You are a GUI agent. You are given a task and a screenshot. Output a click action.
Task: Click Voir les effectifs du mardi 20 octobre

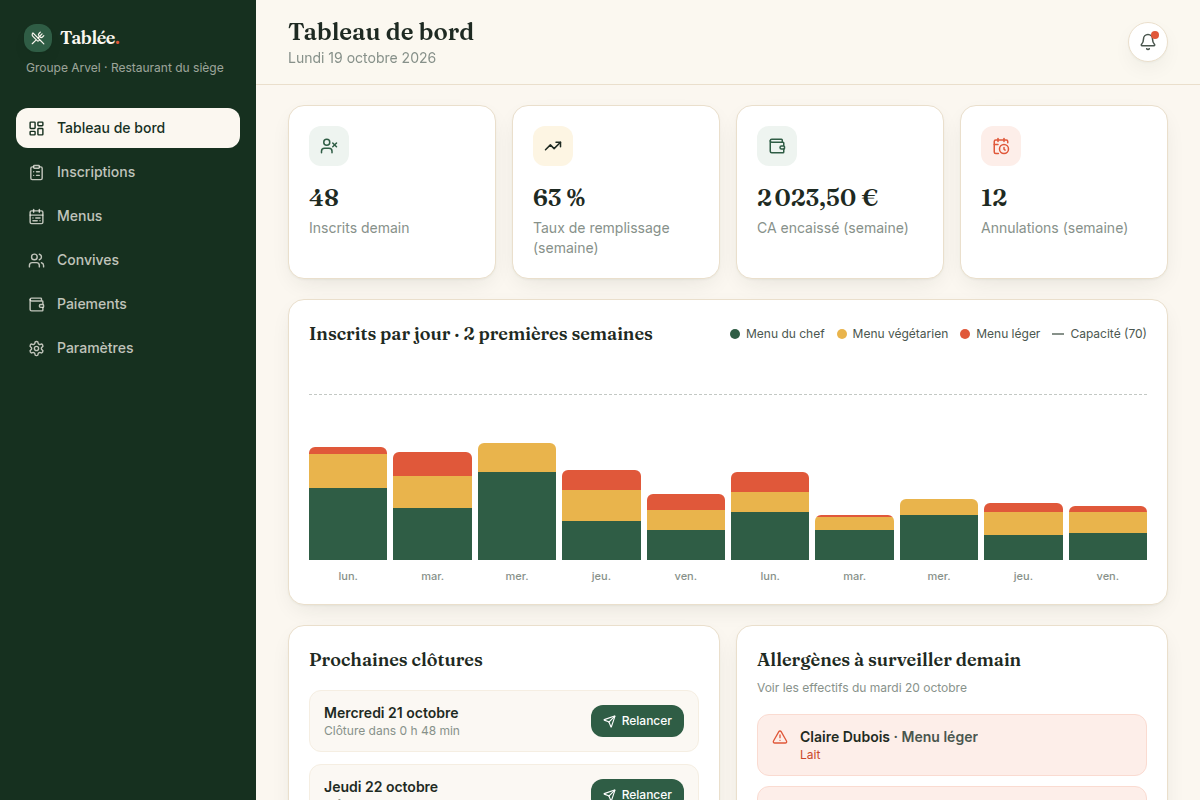[x=862, y=688]
